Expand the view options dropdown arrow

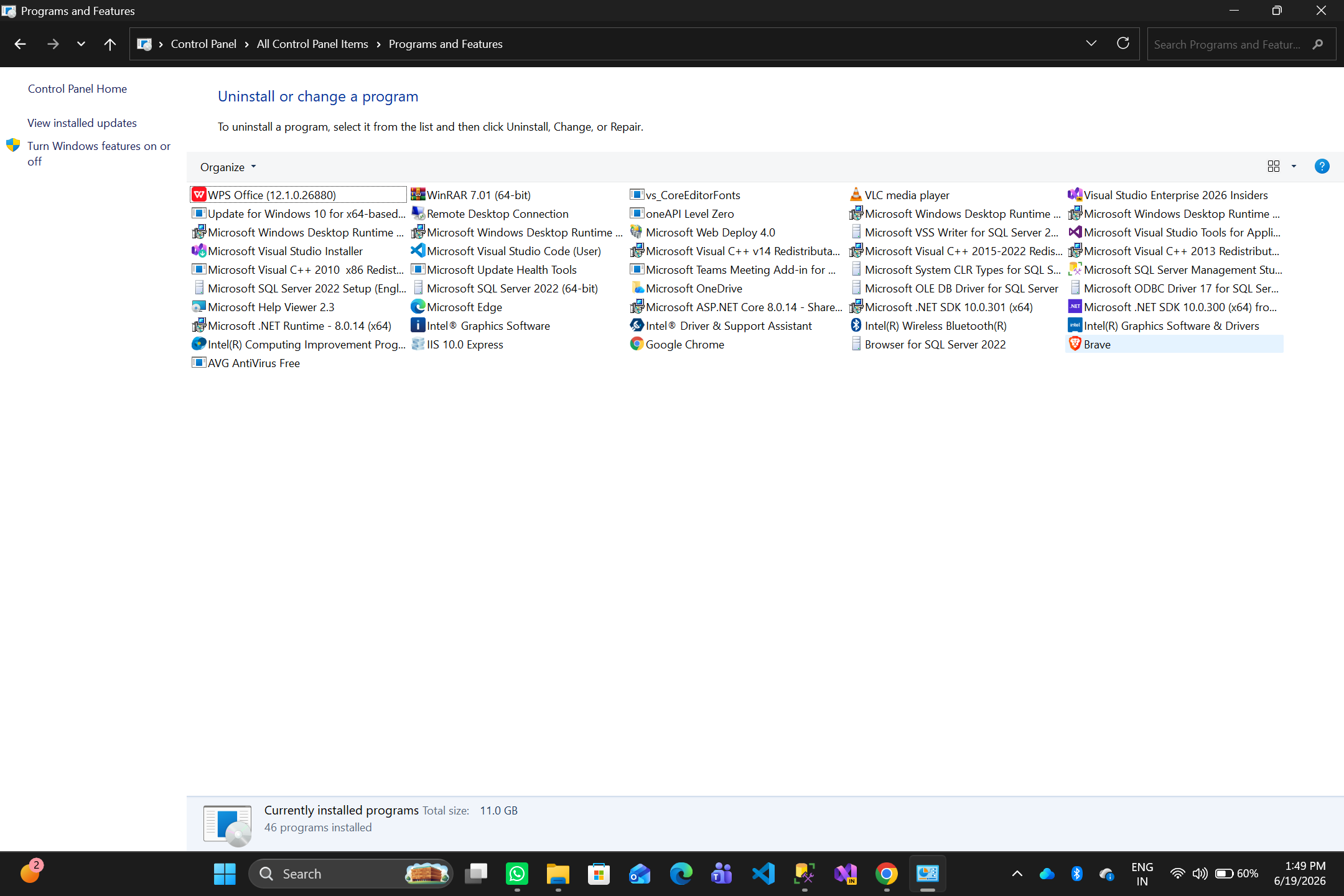1294,167
